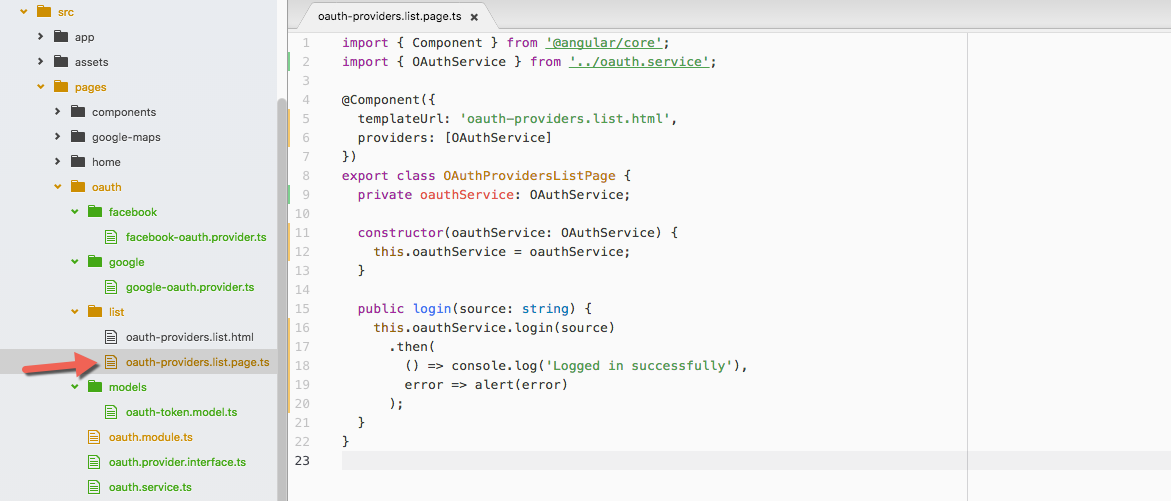Click the src folder icon
Screen dimensions: 1171x501
point(44,12)
